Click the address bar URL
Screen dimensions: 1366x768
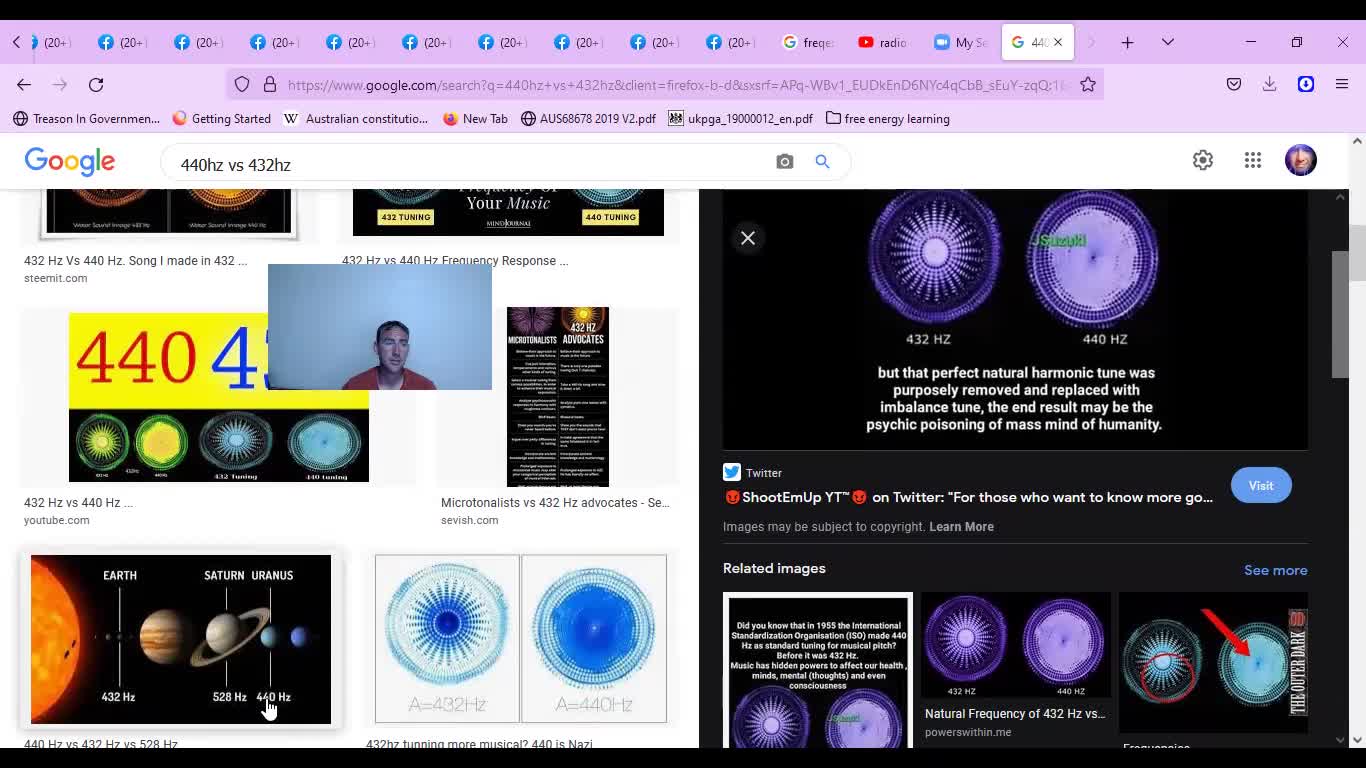[678, 85]
